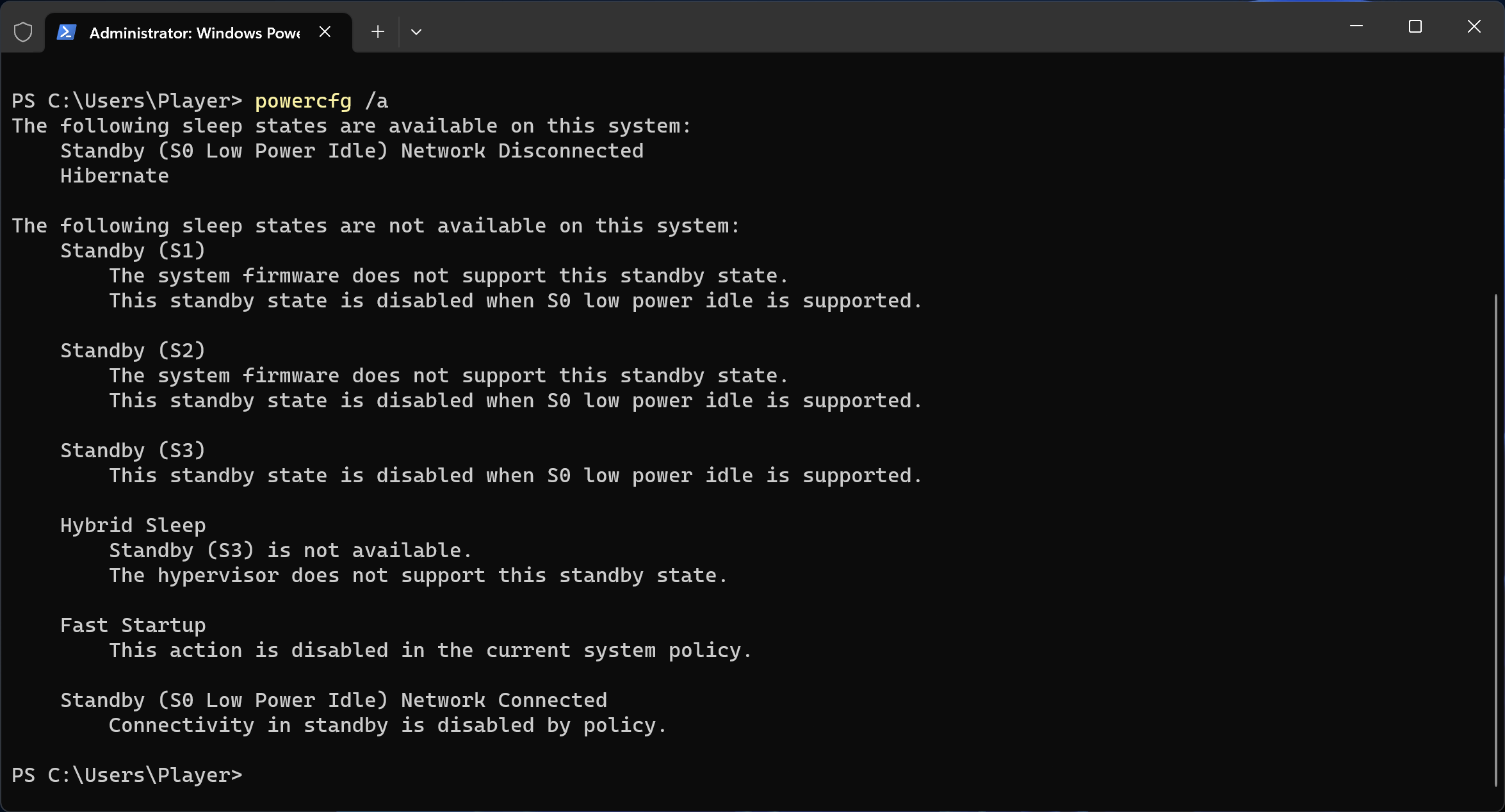Click the Hibernate line in output
The width and height of the screenshot is (1505, 812).
[115, 176]
